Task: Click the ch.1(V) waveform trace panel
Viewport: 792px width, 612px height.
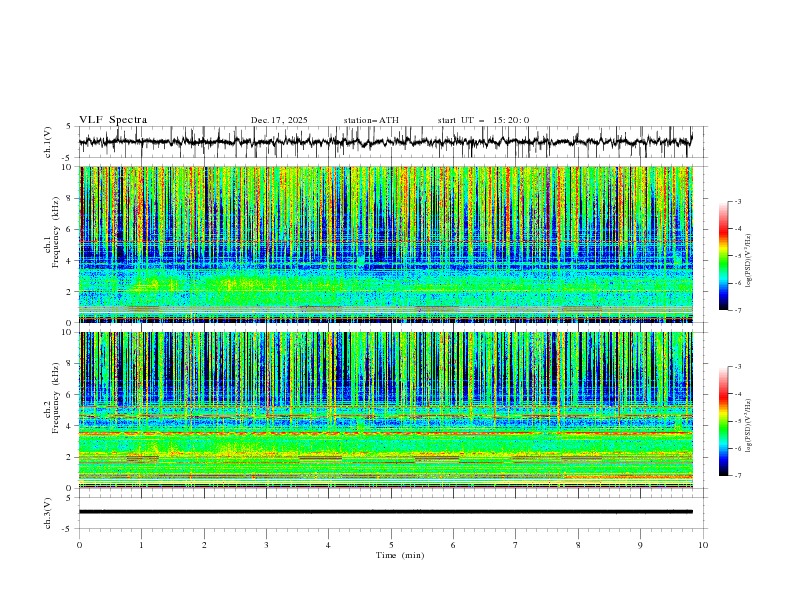Action: pyautogui.click(x=390, y=142)
